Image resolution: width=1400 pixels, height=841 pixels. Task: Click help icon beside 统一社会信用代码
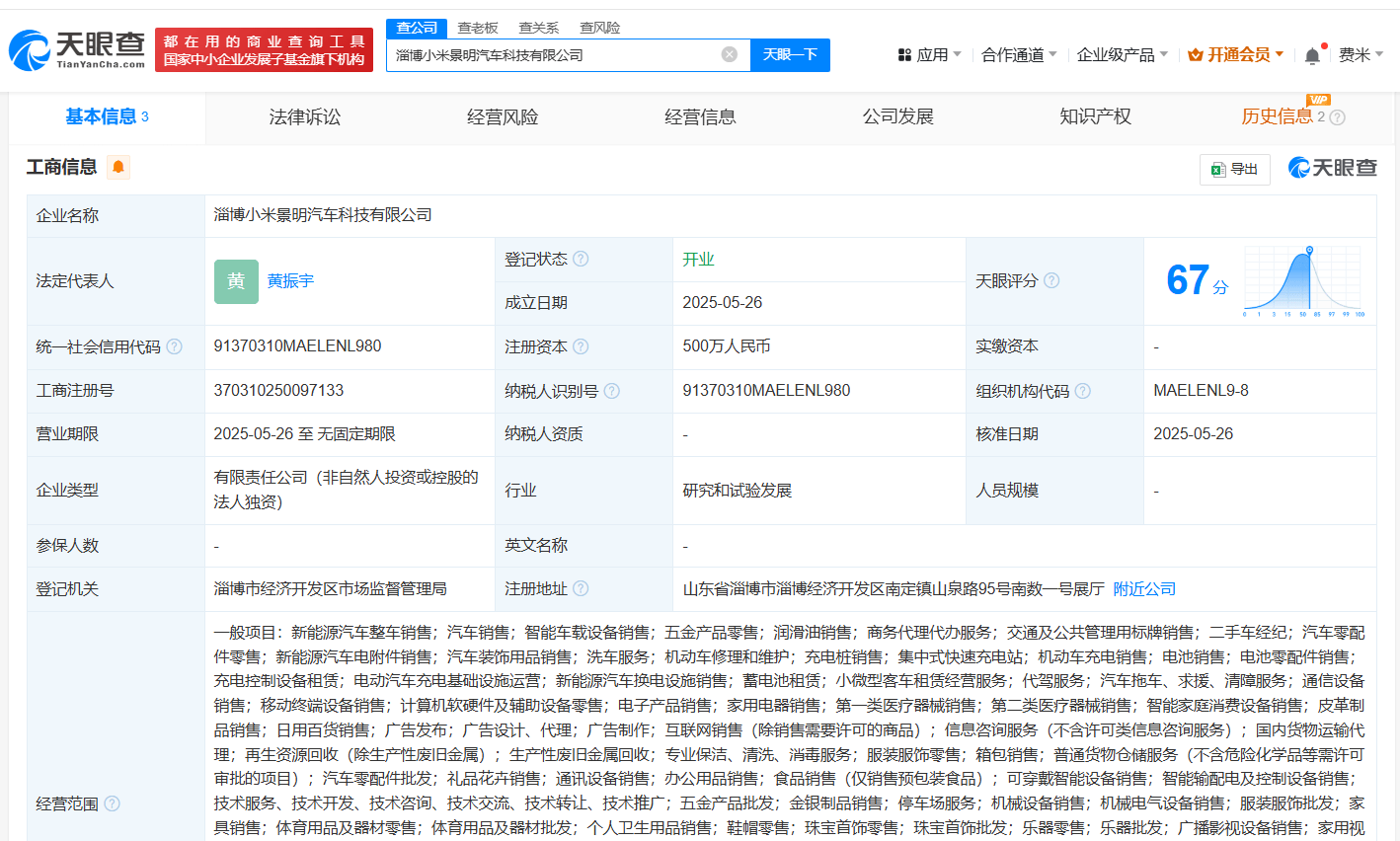[x=175, y=346]
